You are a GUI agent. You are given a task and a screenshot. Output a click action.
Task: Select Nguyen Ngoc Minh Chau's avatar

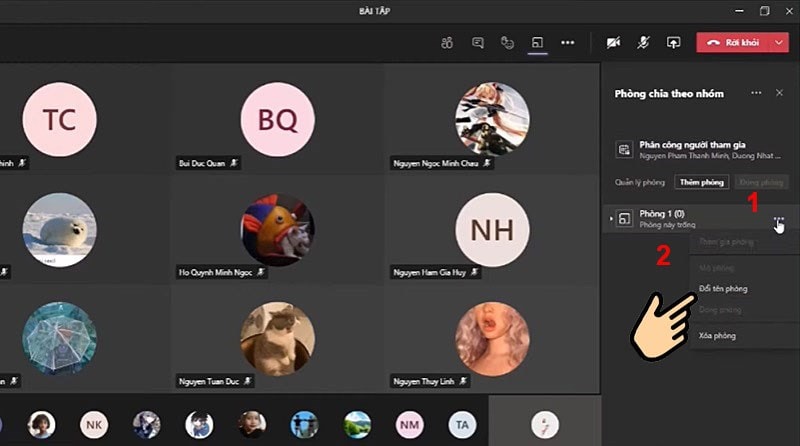(x=492, y=119)
